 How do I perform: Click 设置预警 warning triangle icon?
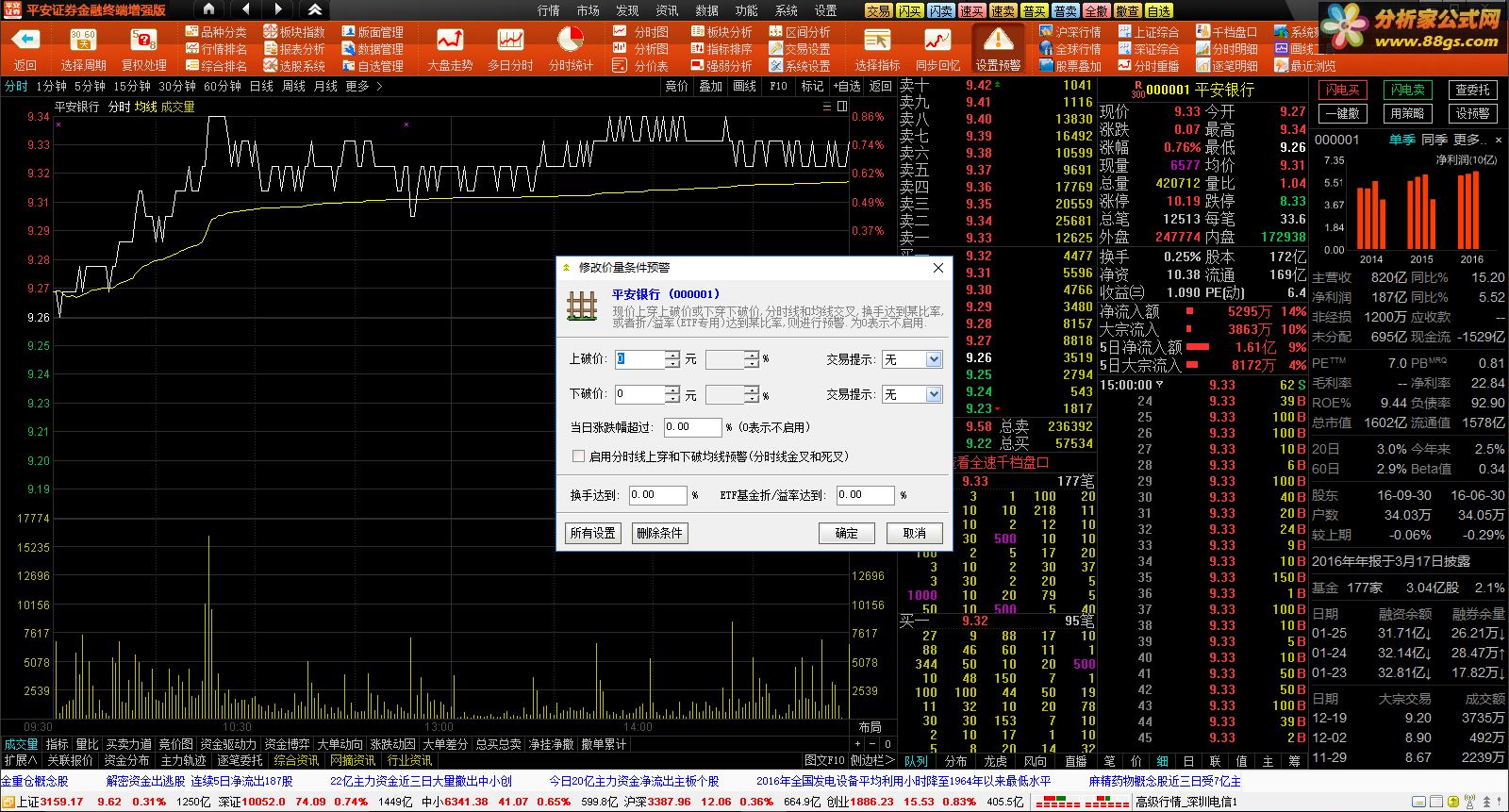tap(998, 40)
